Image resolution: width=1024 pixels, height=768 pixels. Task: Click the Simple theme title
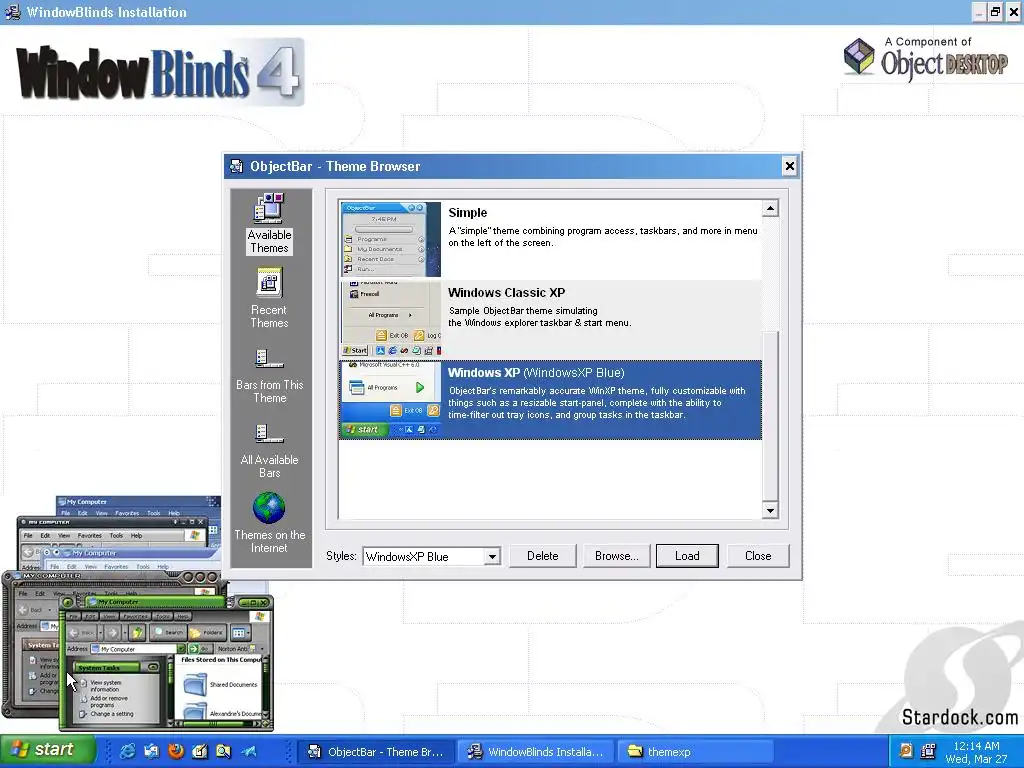coord(468,213)
